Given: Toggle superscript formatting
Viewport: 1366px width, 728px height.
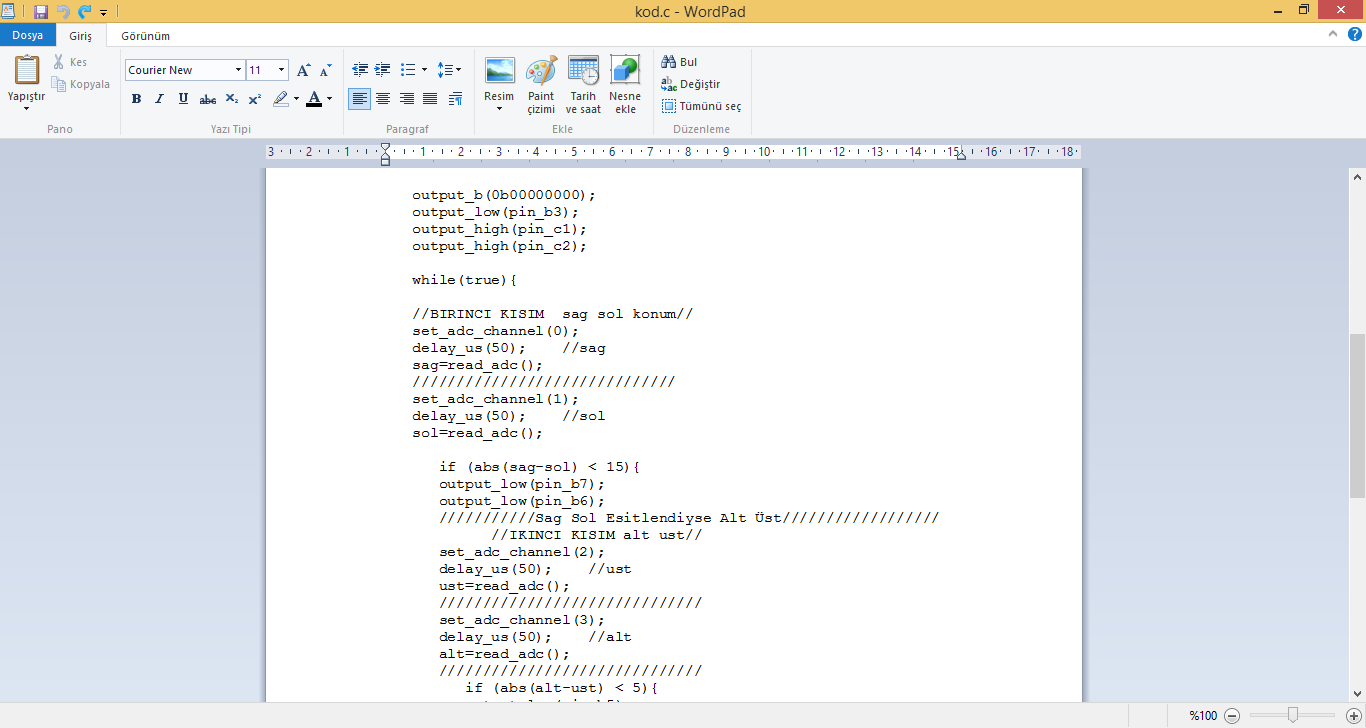Looking at the screenshot, I should click(x=255, y=99).
